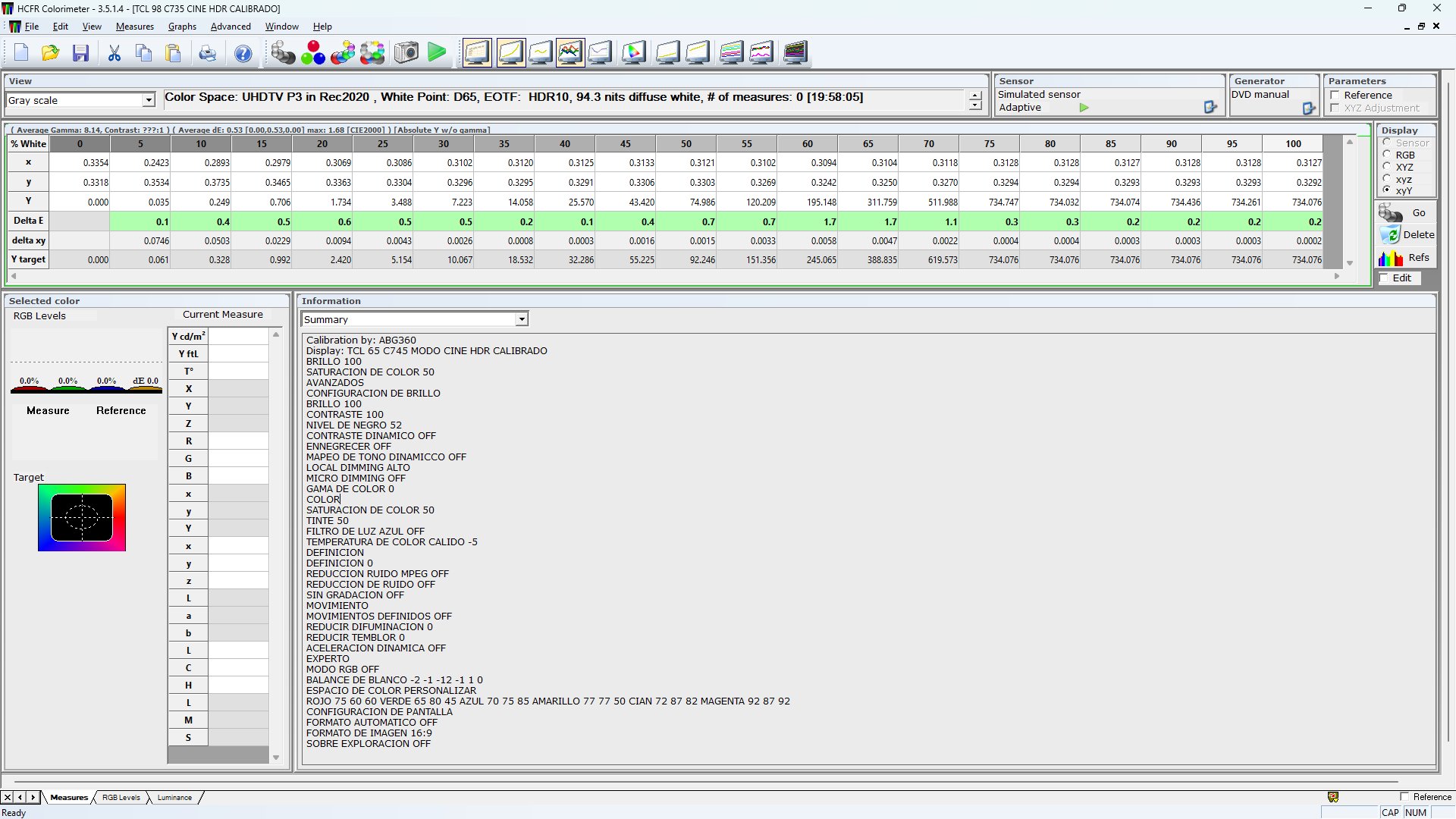The height and width of the screenshot is (819, 1456).
Task: Click the dark monitor icon at toolbar end
Action: (795, 52)
